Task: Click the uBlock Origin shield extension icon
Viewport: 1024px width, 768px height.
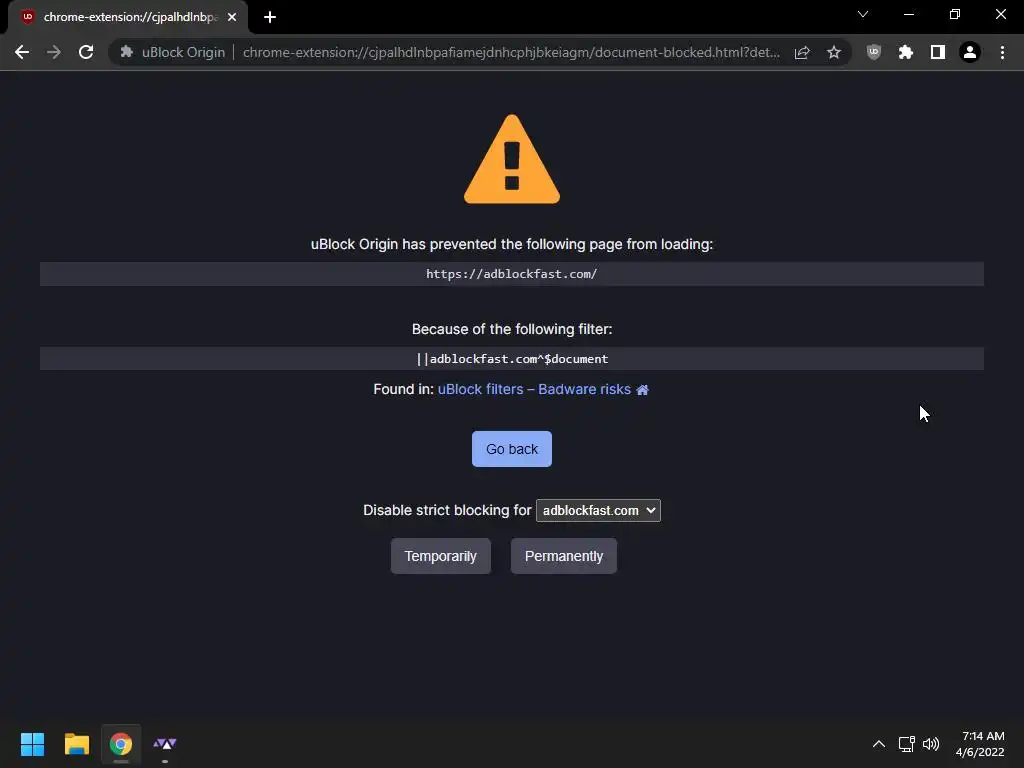Action: (x=873, y=52)
